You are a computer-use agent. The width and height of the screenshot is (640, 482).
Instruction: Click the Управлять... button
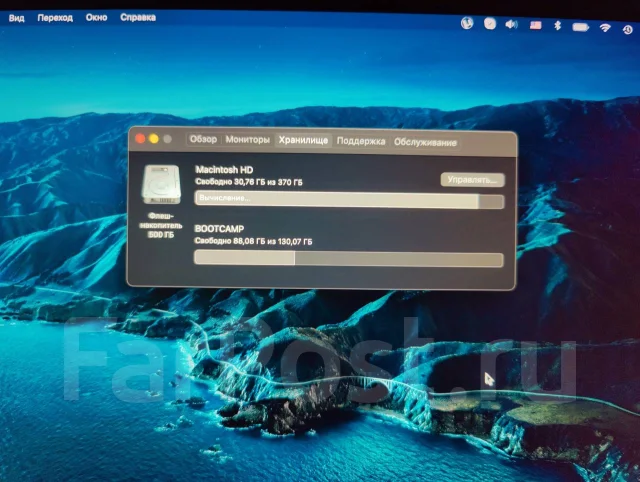click(x=473, y=180)
